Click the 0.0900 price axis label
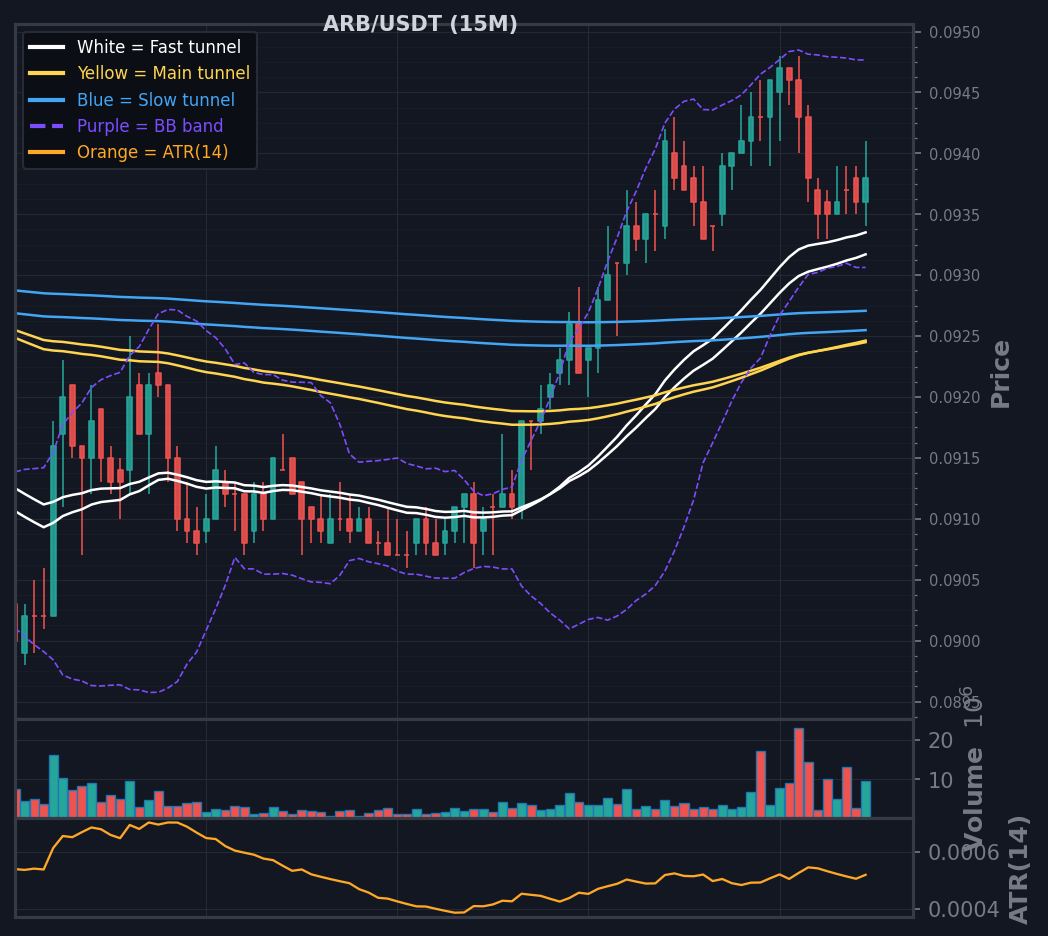This screenshot has width=1048, height=936. (x=954, y=641)
